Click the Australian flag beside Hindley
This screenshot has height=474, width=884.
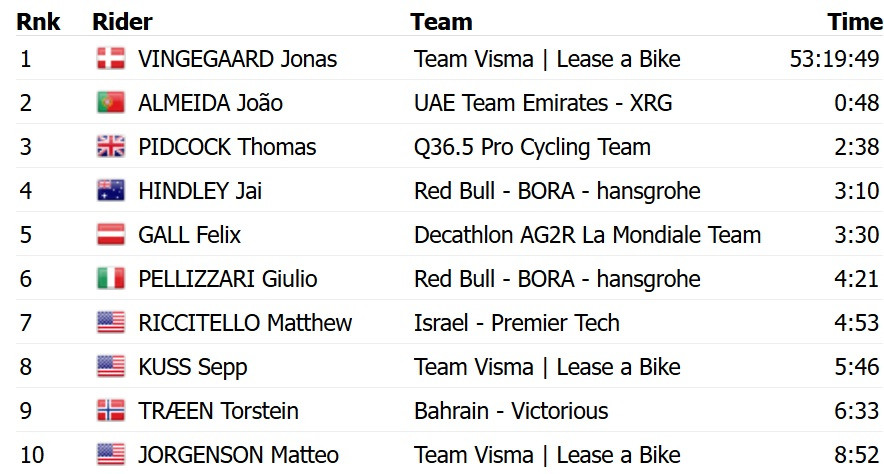click(x=110, y=191)
